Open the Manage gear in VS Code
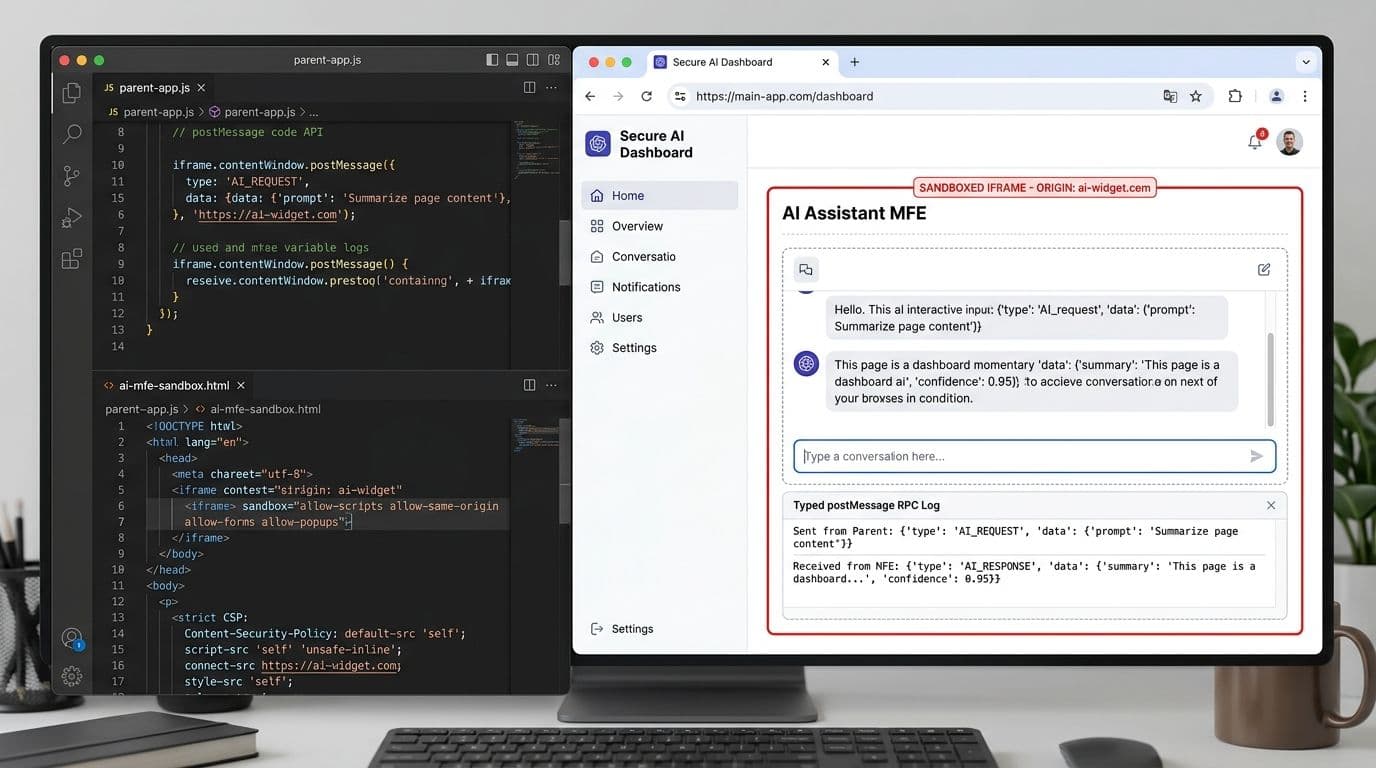 tap(71, 676)
